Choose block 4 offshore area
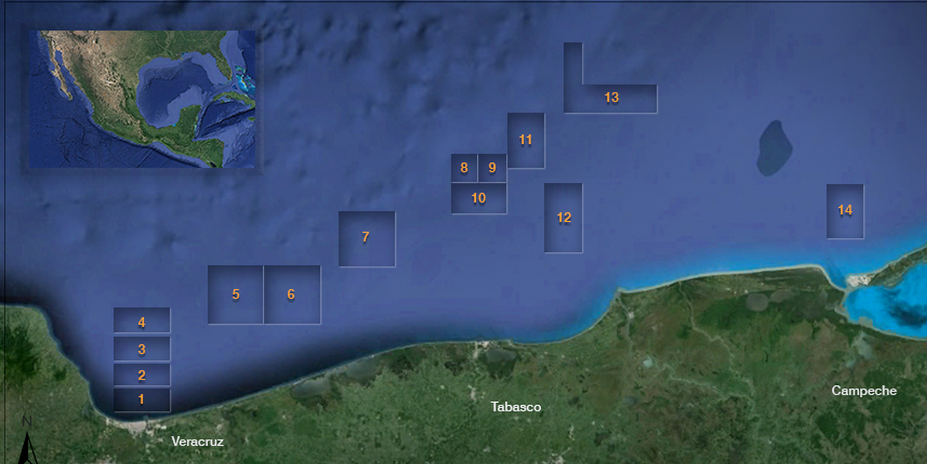Viewport: 927px width, 464px height. pyautogui.click(x=142, y=320)
